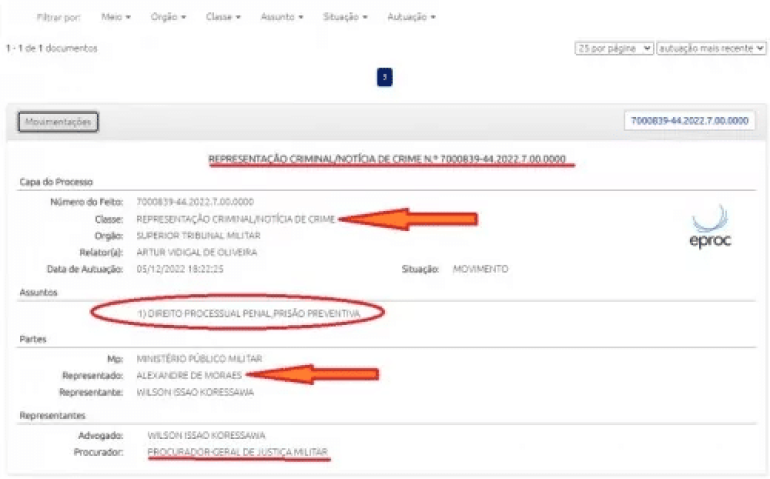Expand the Órgão filter dropdown
770x479 pixels.
[168, 17]
